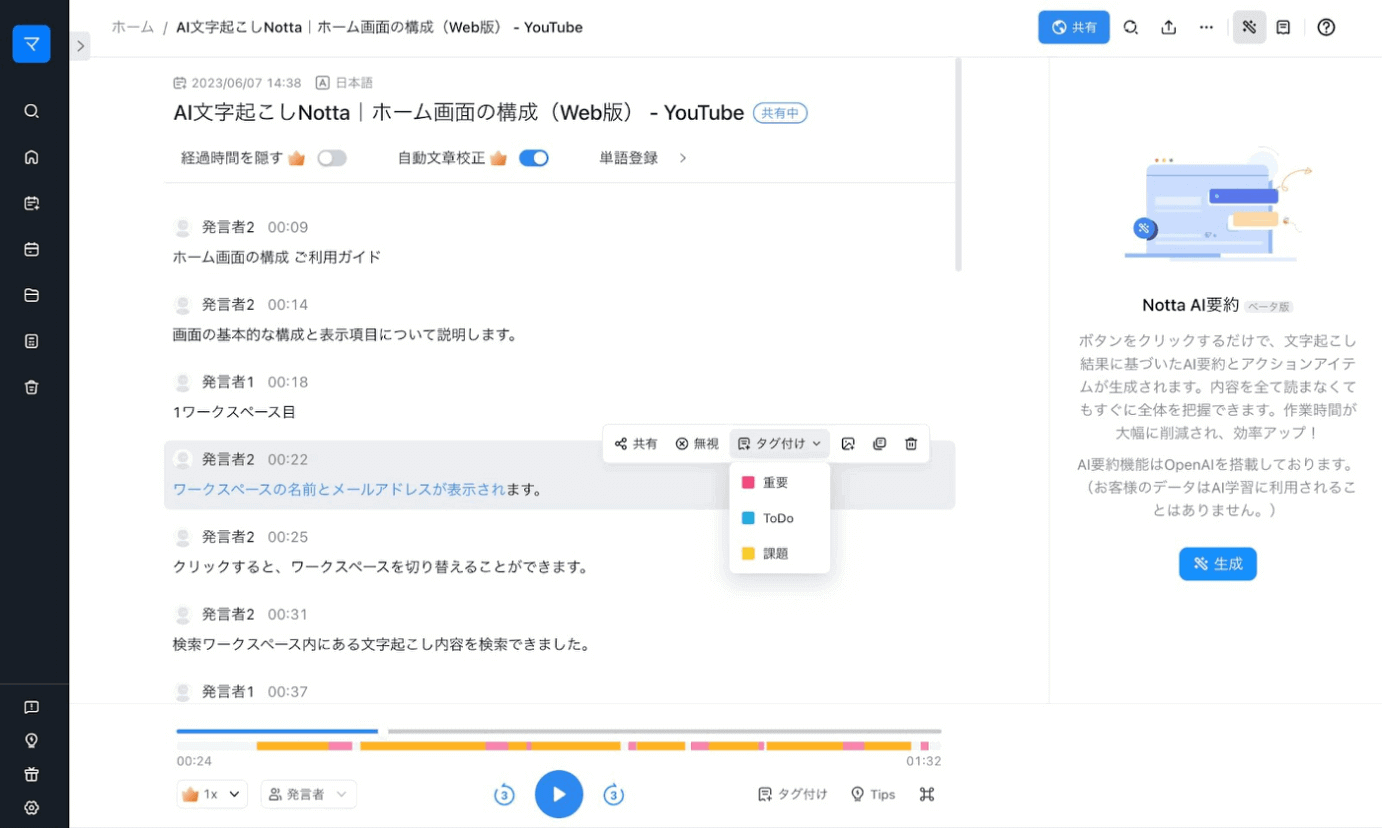The height and width of the screenshot is (828, 1382).
Task: Open the 発言者 filter dropdown
Action: [x=309, y=794]
